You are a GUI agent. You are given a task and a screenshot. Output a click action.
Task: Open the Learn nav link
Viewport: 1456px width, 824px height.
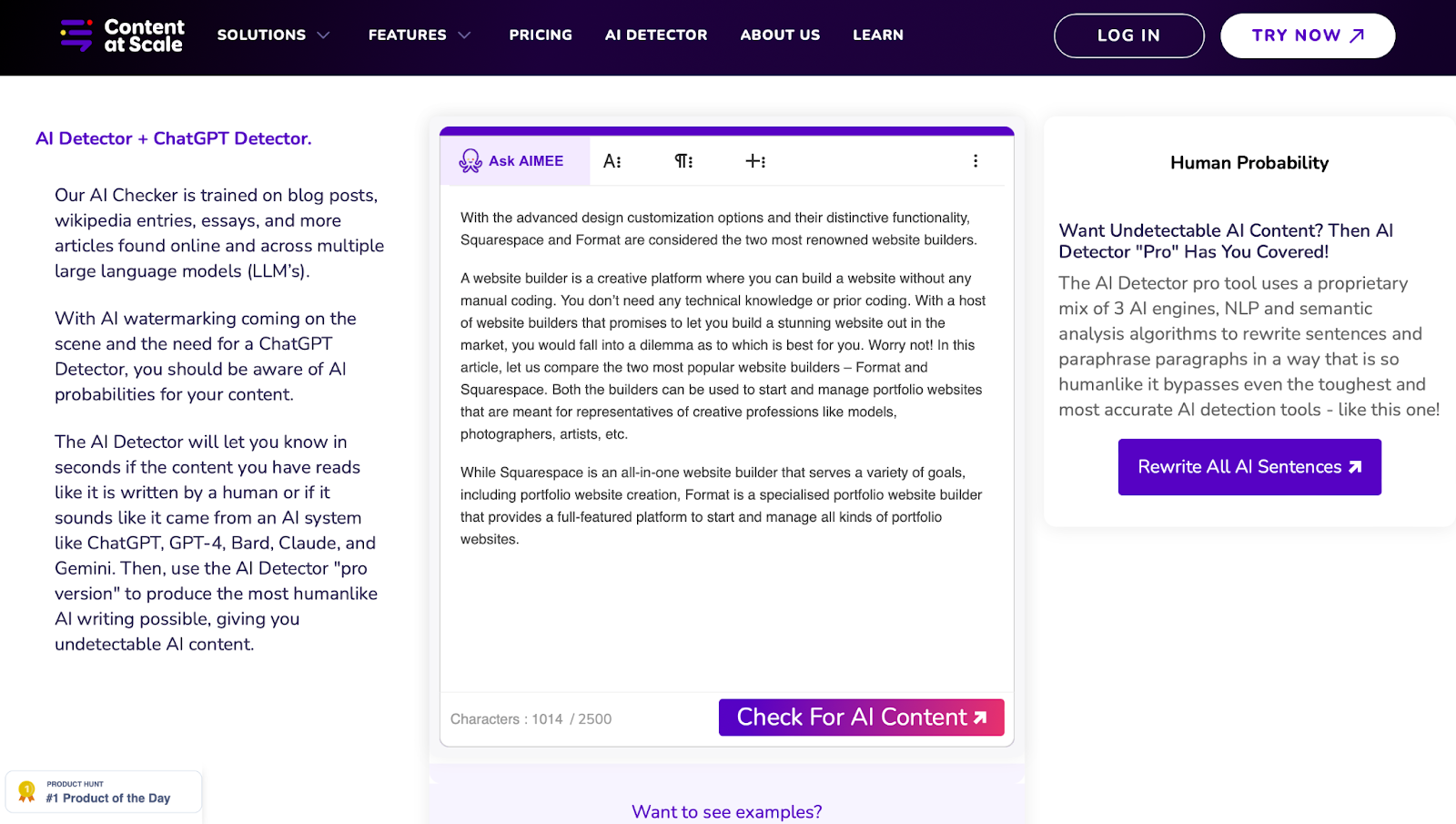(x=878, y=36)
